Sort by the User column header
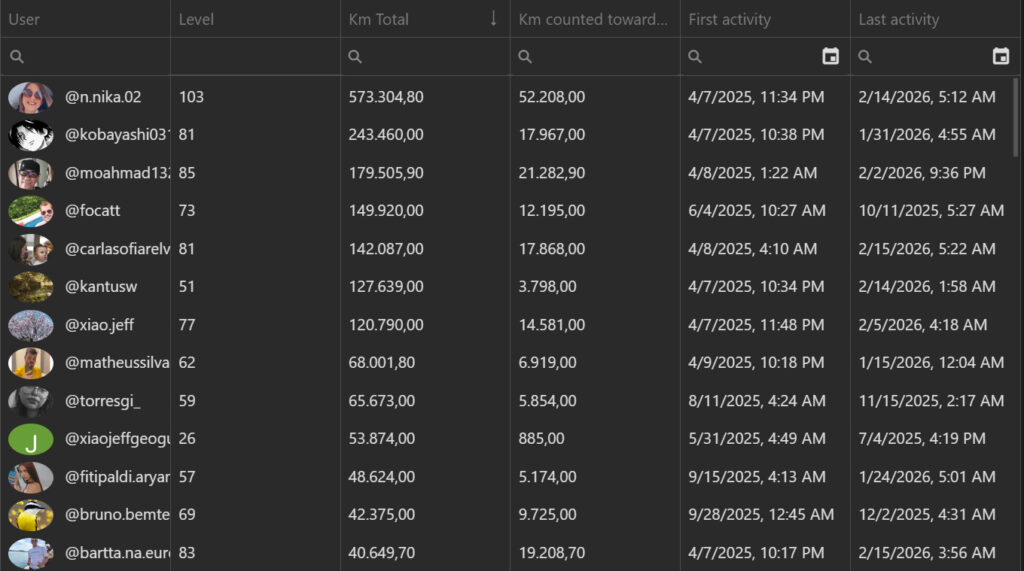The width and height of the screenshot is (1024, 571). 24,19
